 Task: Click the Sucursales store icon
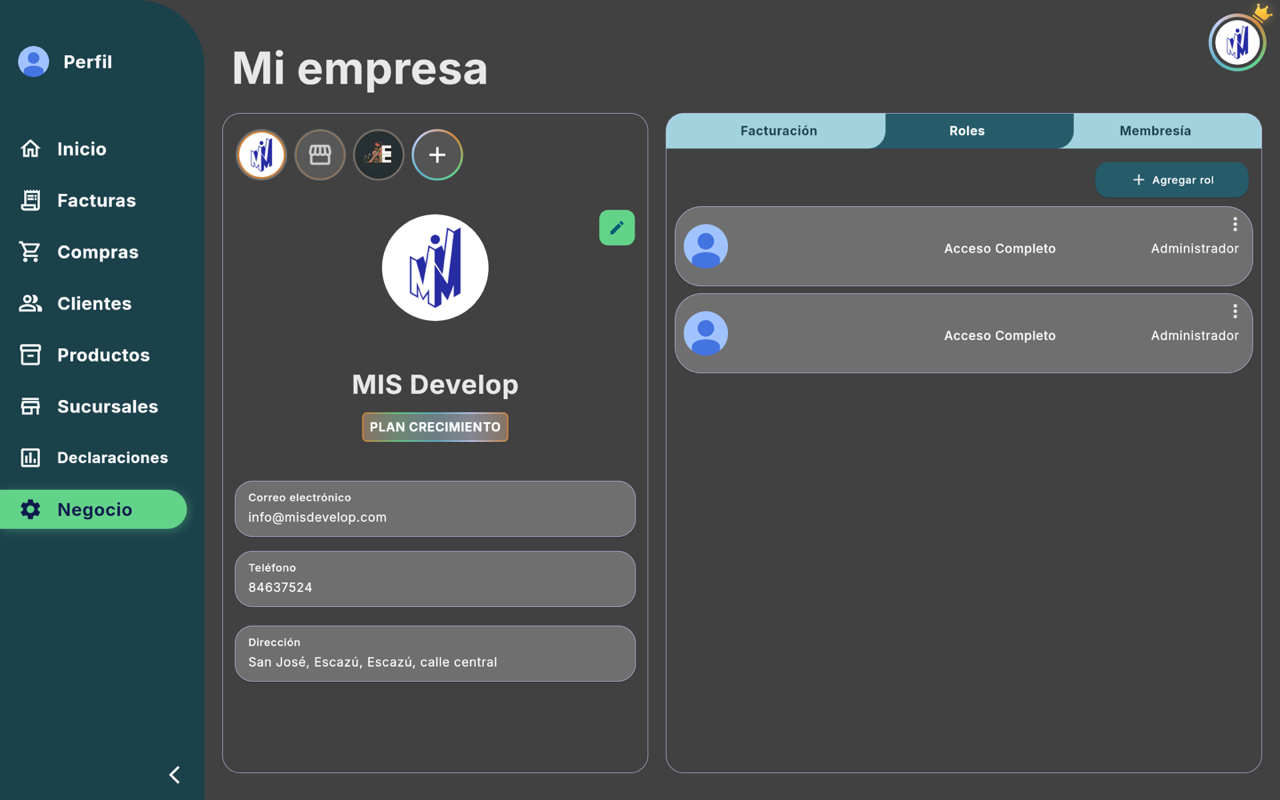click(x=30, y=406)
